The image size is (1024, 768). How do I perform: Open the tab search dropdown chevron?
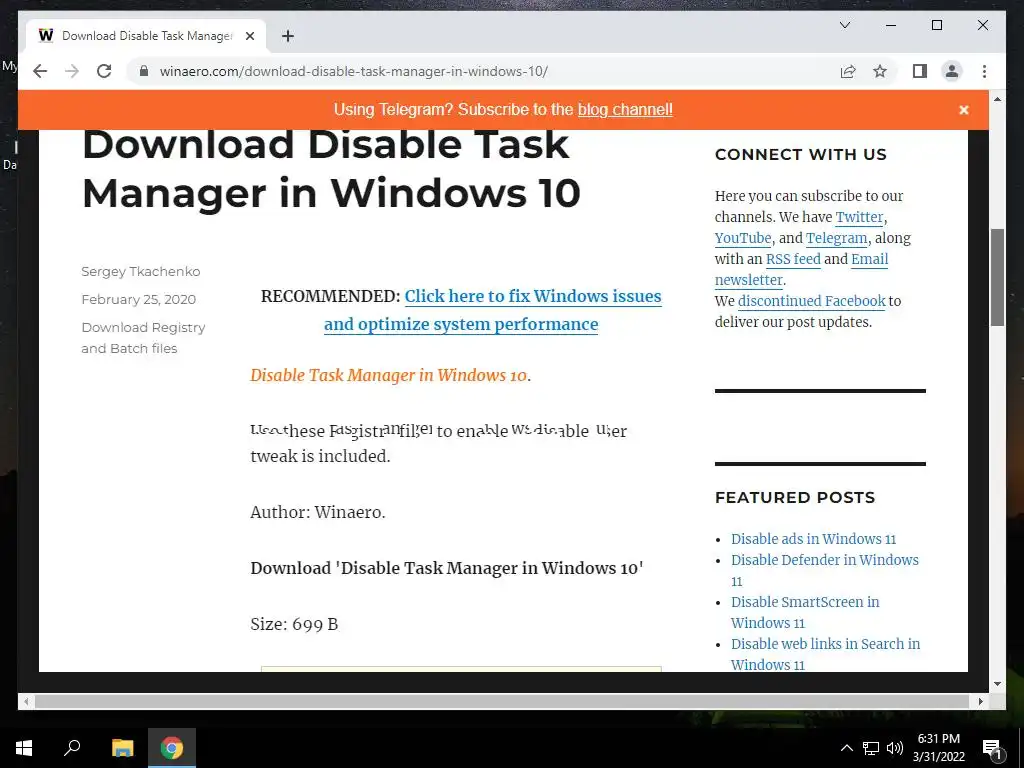pyautogui.click(x=844, y=25)
